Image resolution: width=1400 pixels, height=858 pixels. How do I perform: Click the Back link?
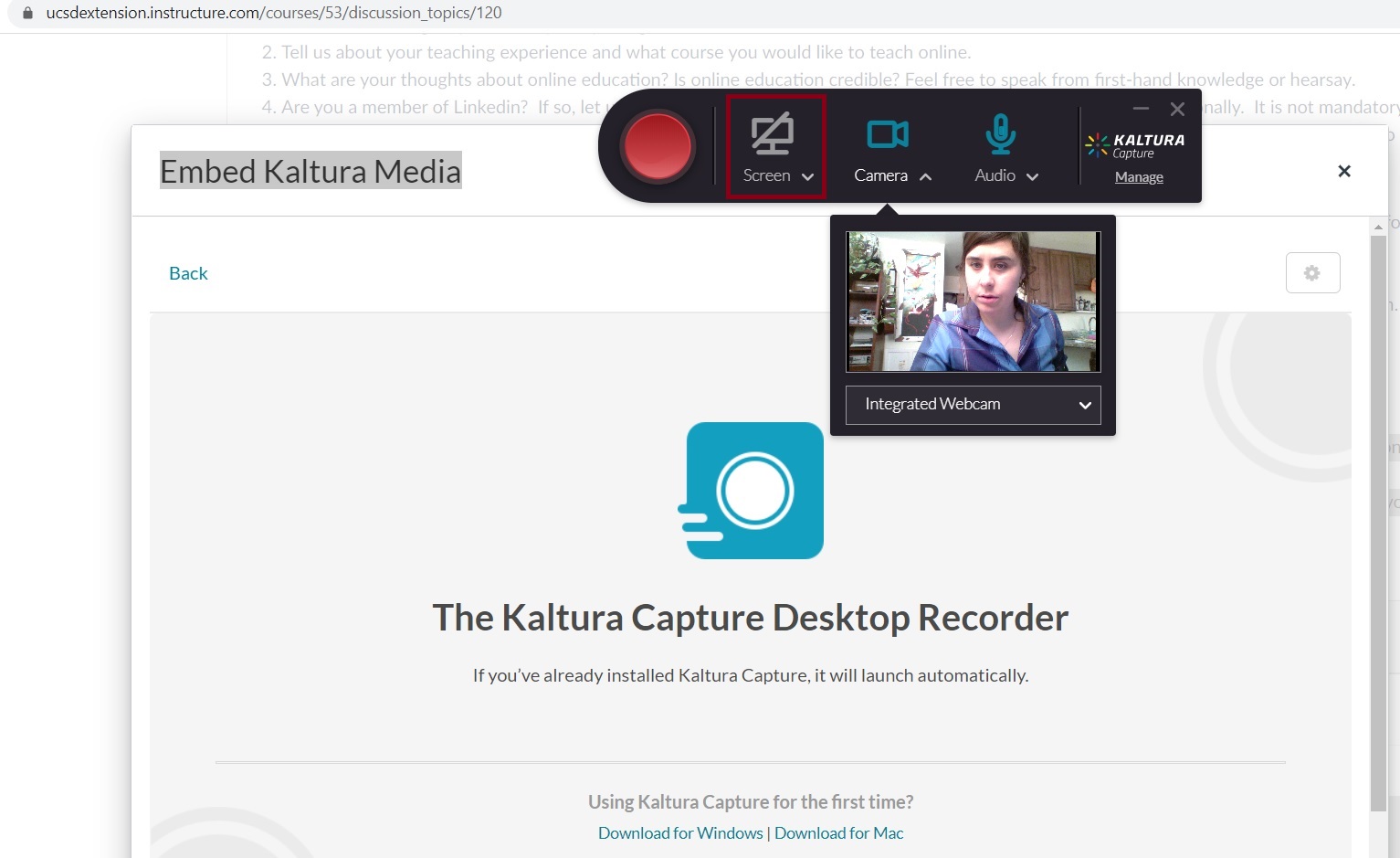coord(187,272)
